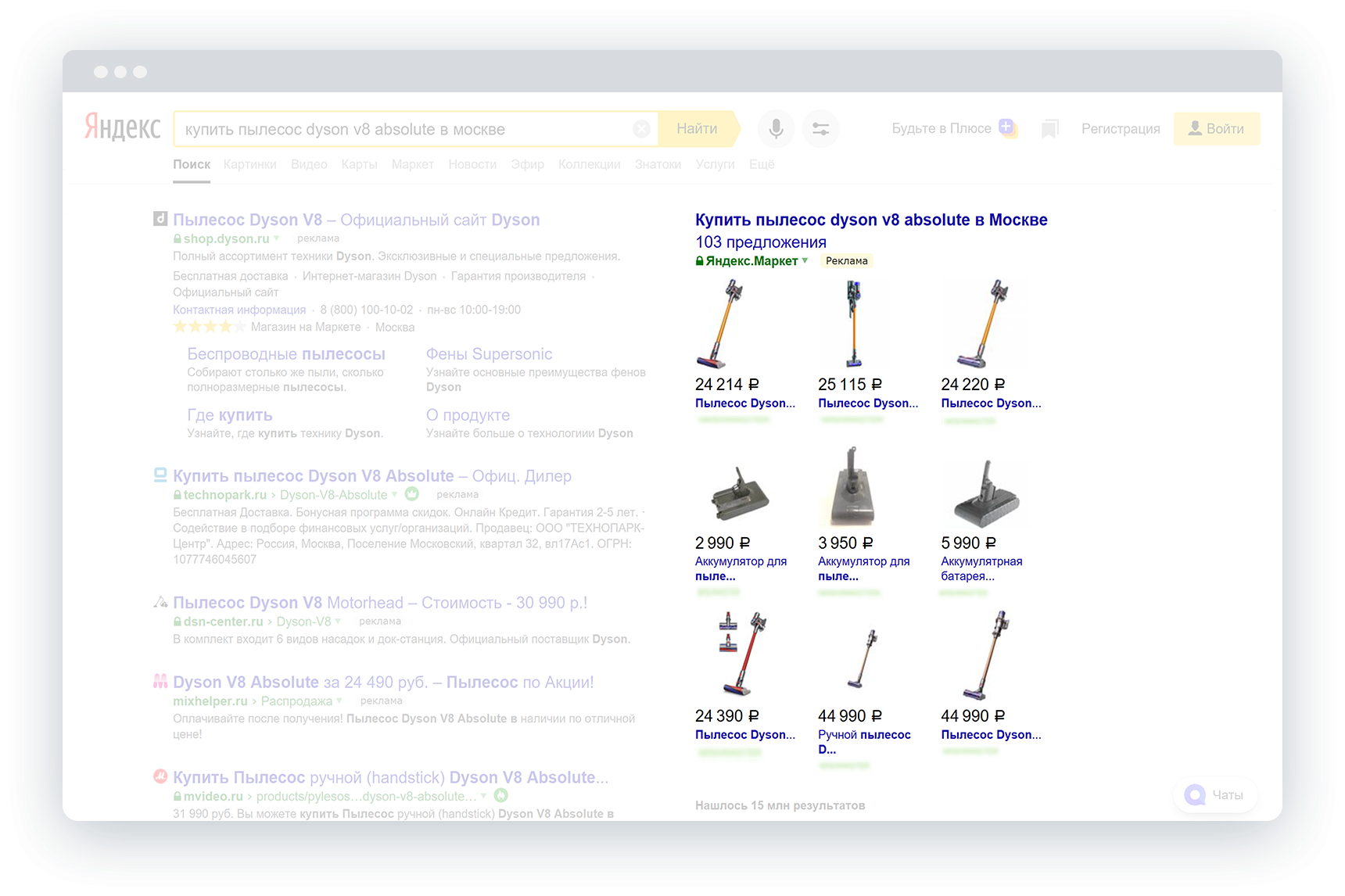This screenshot has width=1345, height=896.
Task: Click О продукте sitelink
Action: coord(468,415)
